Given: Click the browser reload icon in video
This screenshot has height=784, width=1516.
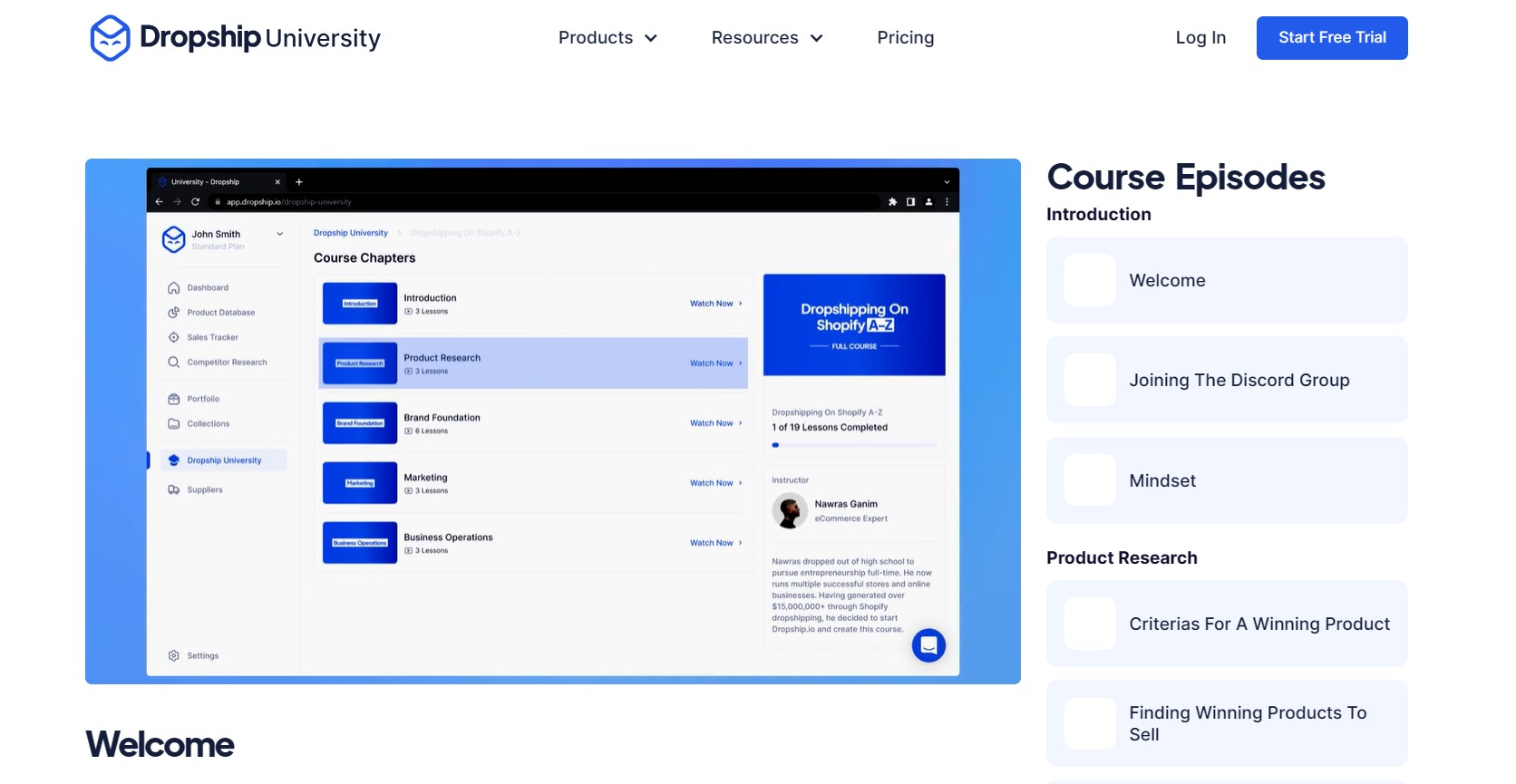Looking at the screenshot, I should click(x=195, y=202).
